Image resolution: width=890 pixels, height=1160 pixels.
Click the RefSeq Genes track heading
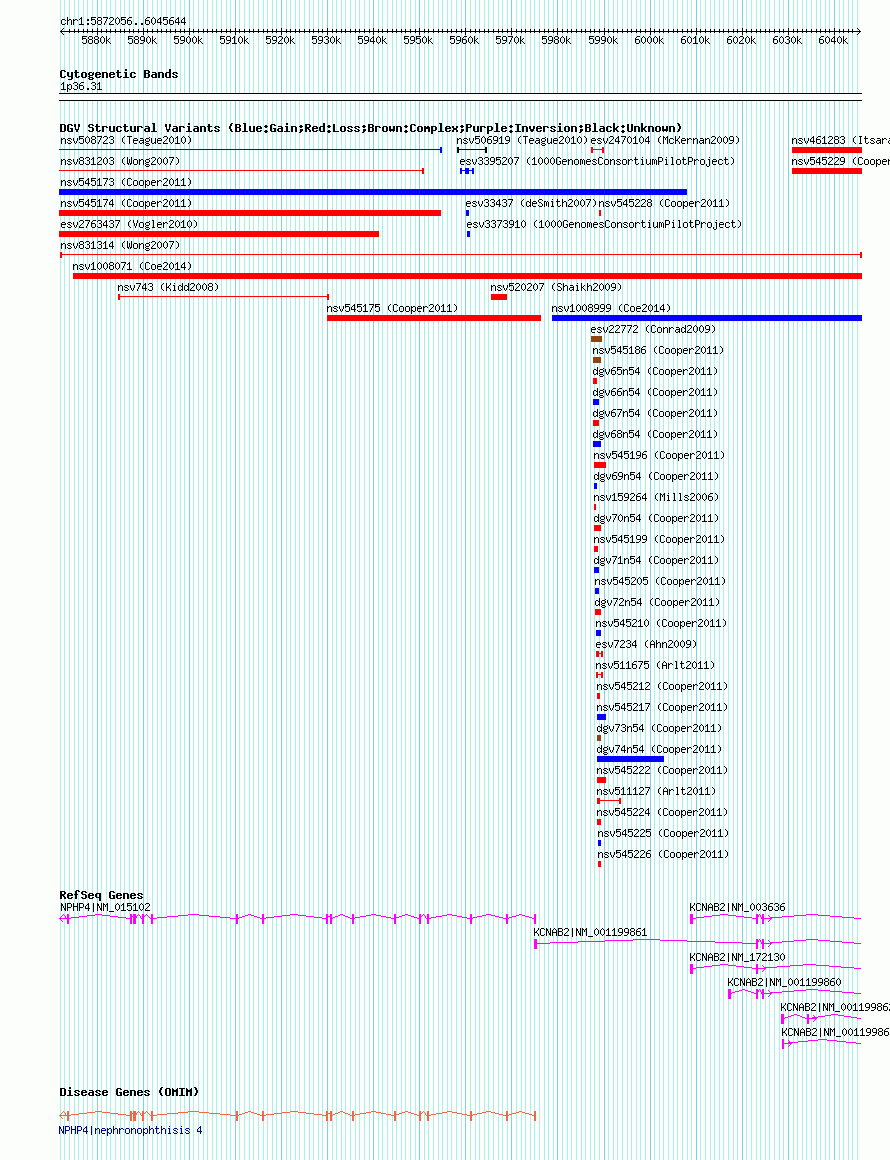click(101, 895)
